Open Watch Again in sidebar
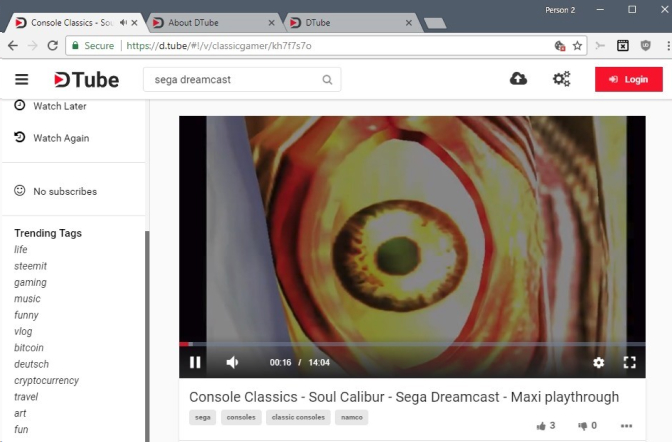The image size is (672, 442). click(x=52, y=138)
